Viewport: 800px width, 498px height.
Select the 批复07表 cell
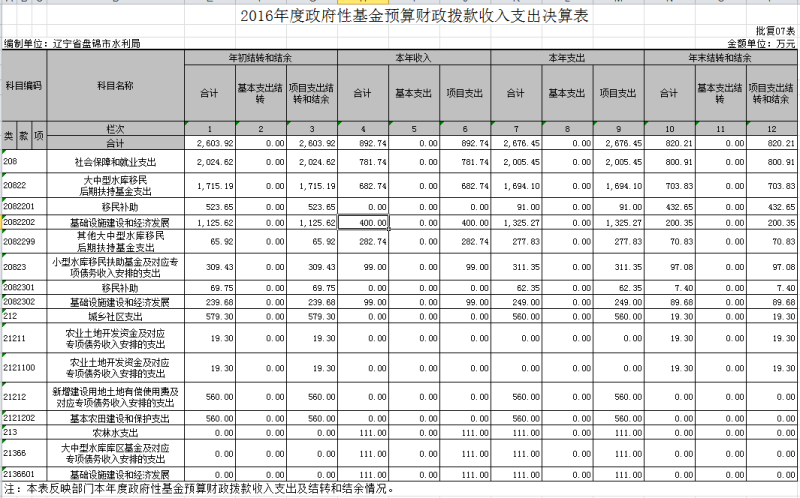(x=776, y=31)
